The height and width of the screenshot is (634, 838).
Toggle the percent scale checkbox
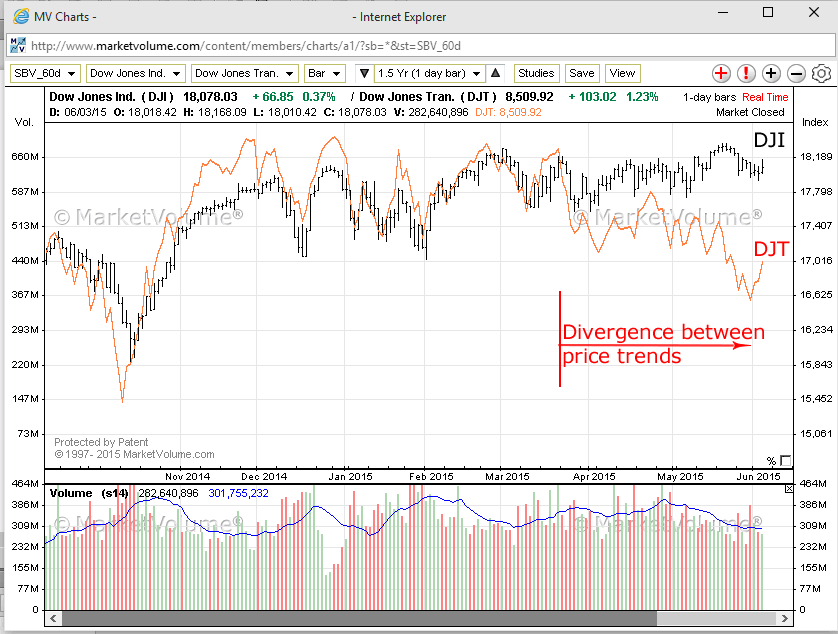click(x=785, y=460)
